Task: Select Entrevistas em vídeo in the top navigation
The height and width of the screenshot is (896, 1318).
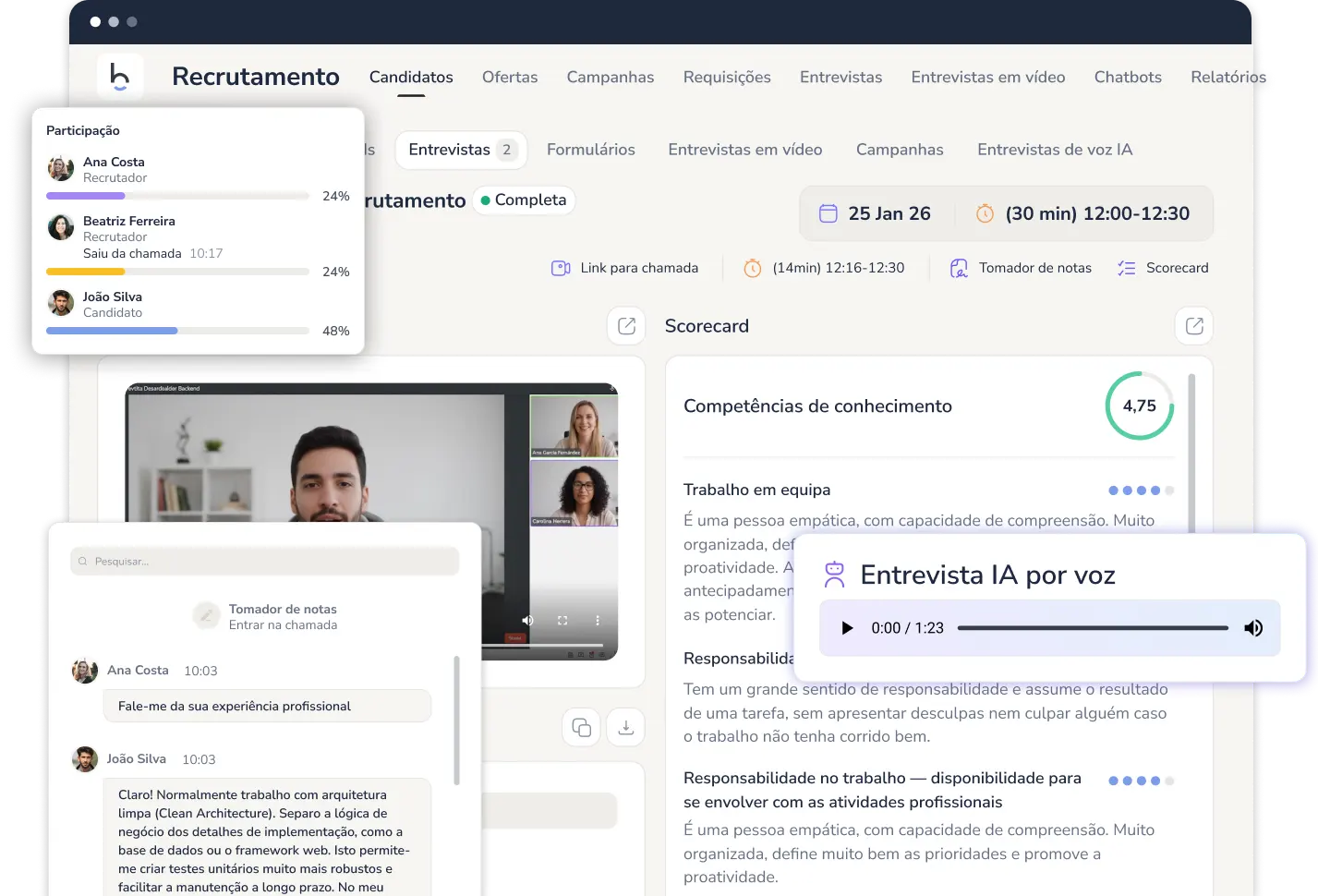Action: 988,77
